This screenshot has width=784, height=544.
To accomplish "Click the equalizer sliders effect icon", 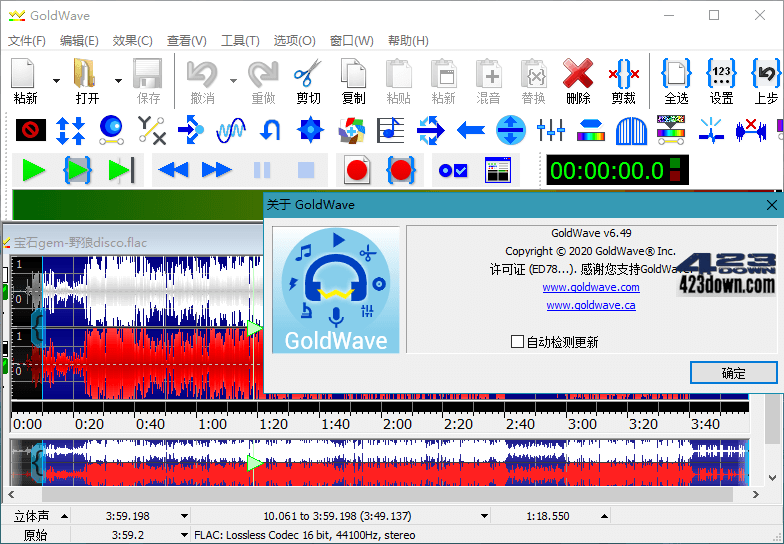I will click(550, 130).
